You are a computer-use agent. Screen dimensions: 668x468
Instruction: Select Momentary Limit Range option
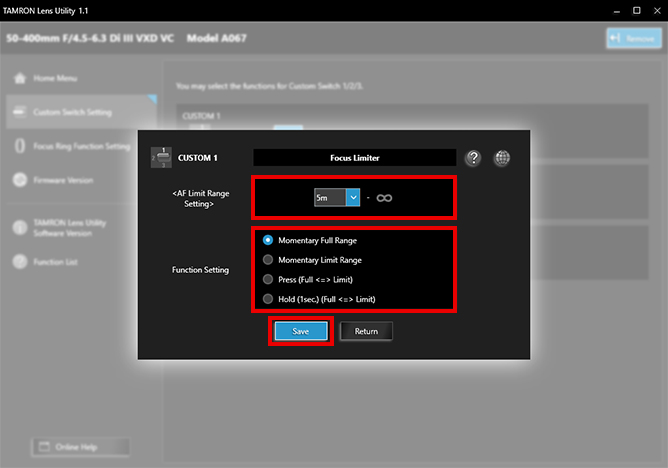[312, 260]
